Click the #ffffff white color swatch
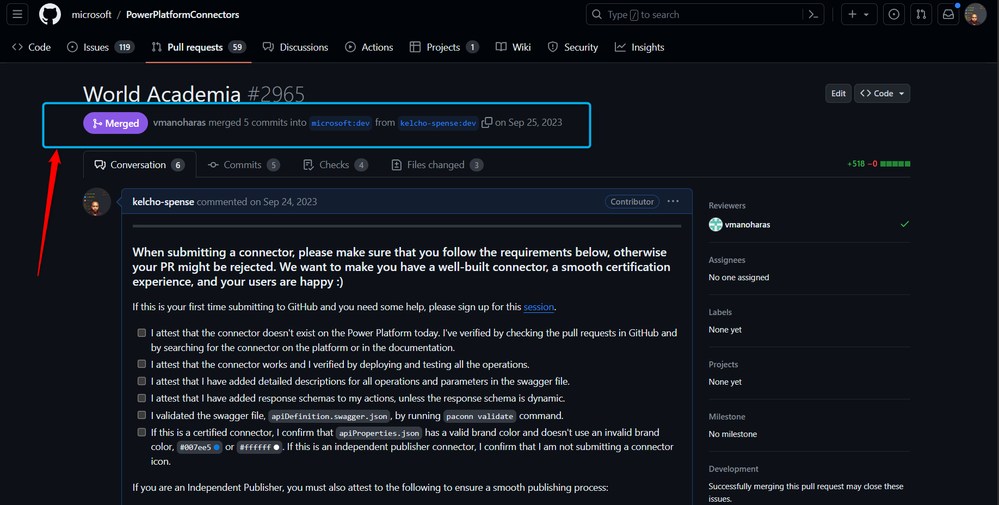The image size is (999, 505). click(x=276, y=447)
